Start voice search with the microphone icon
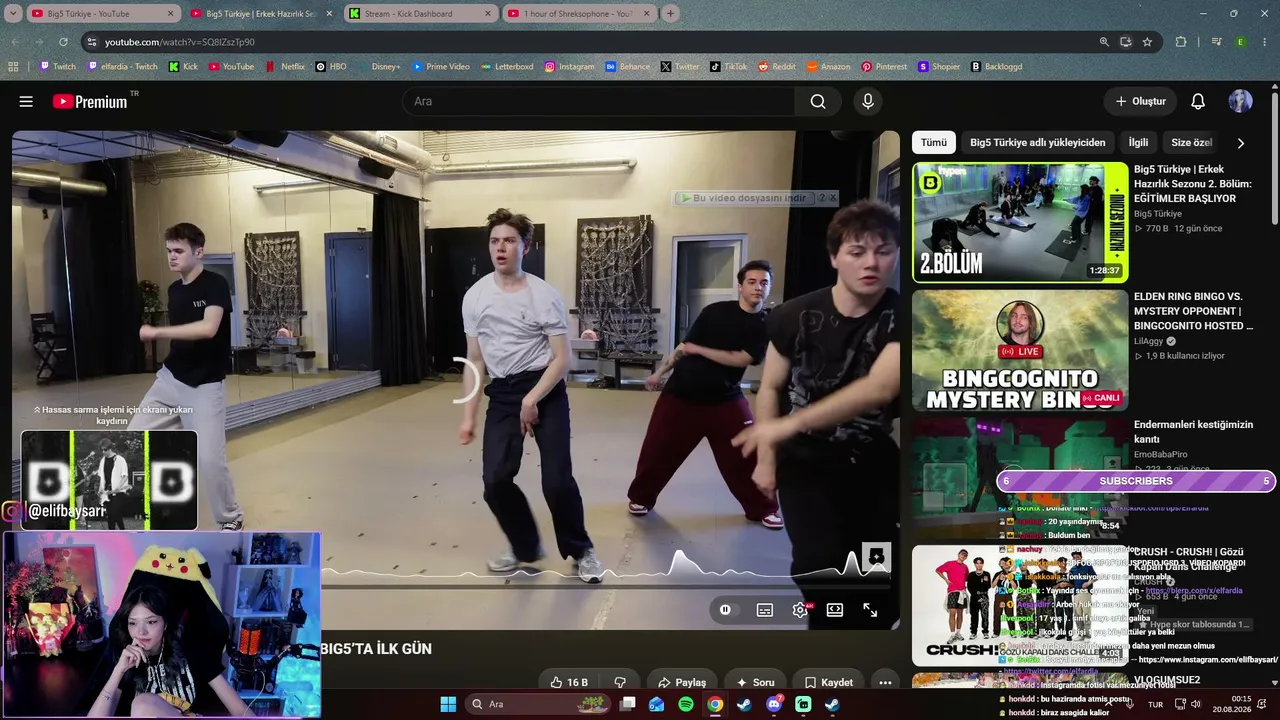 [868, 101]
